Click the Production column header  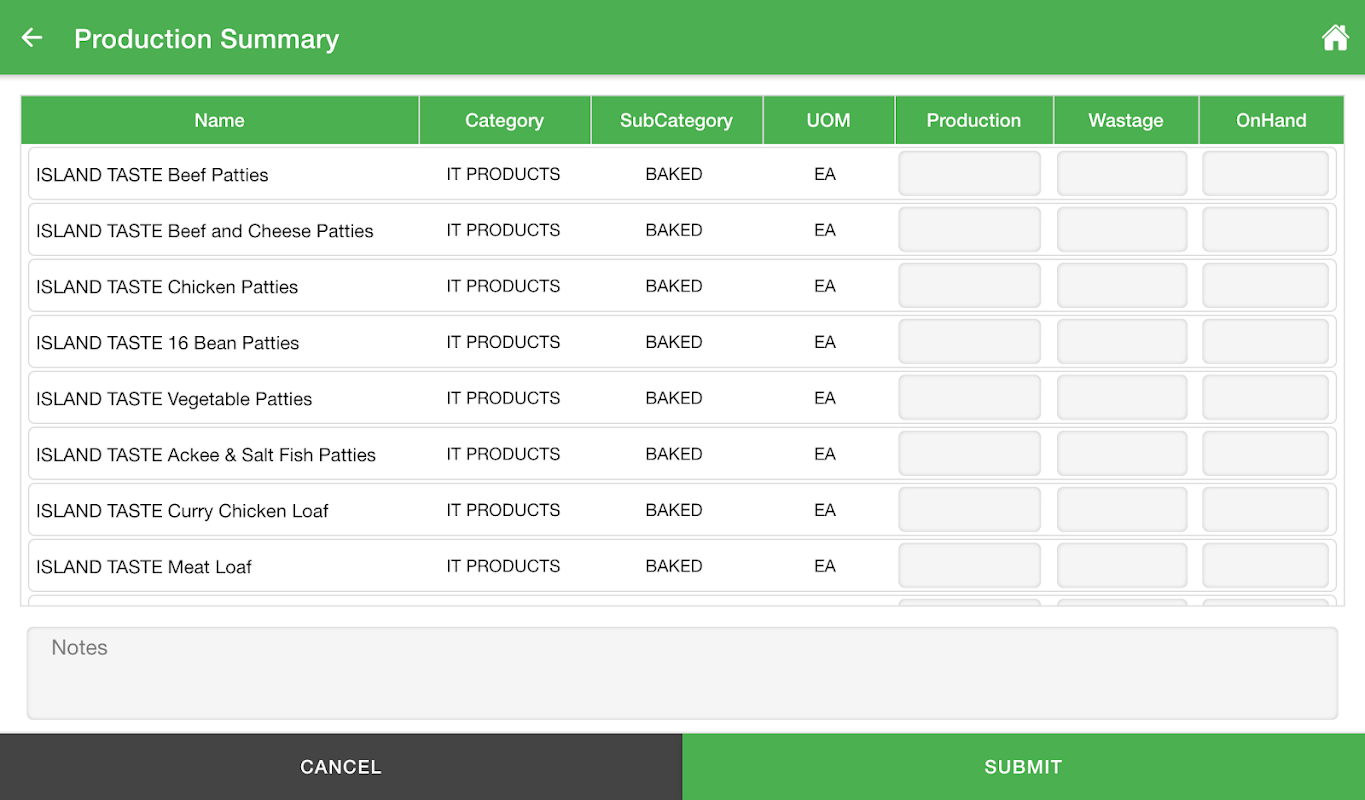[x=974, y=120]
